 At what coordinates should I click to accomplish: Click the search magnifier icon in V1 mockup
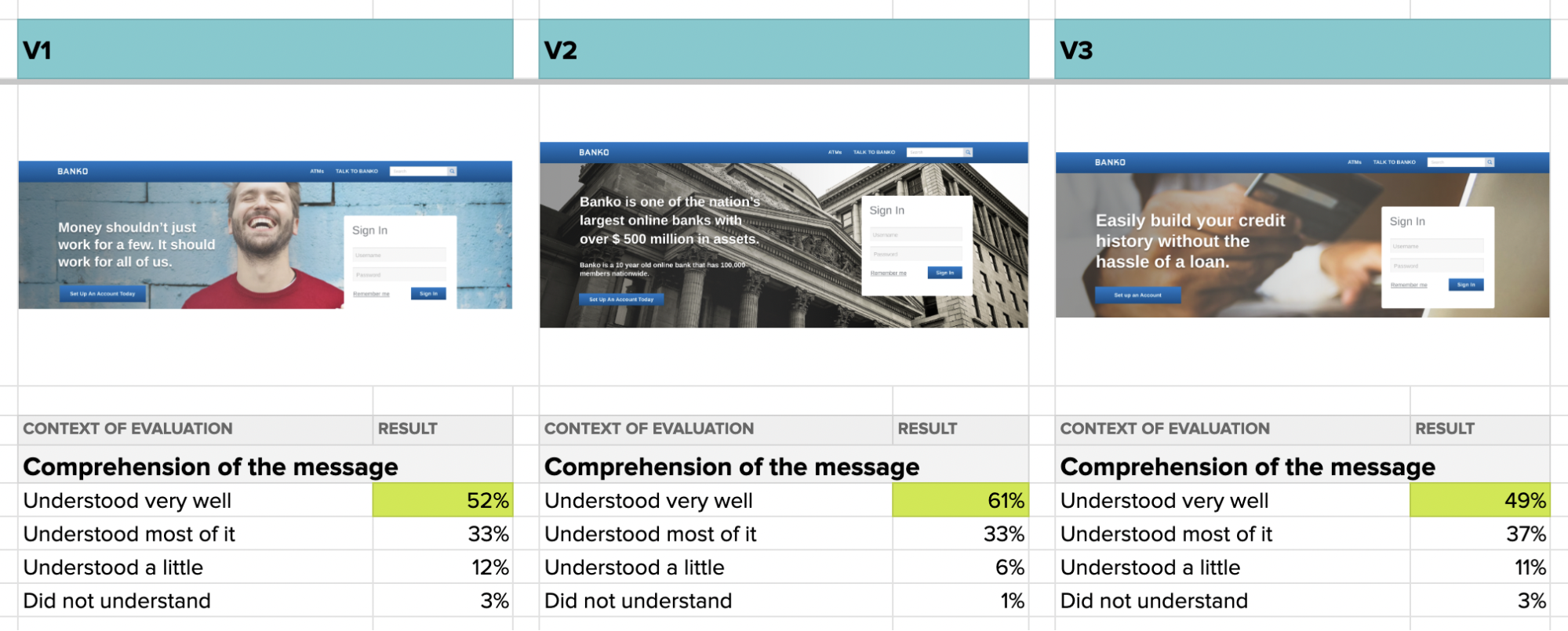pos(452,171)
